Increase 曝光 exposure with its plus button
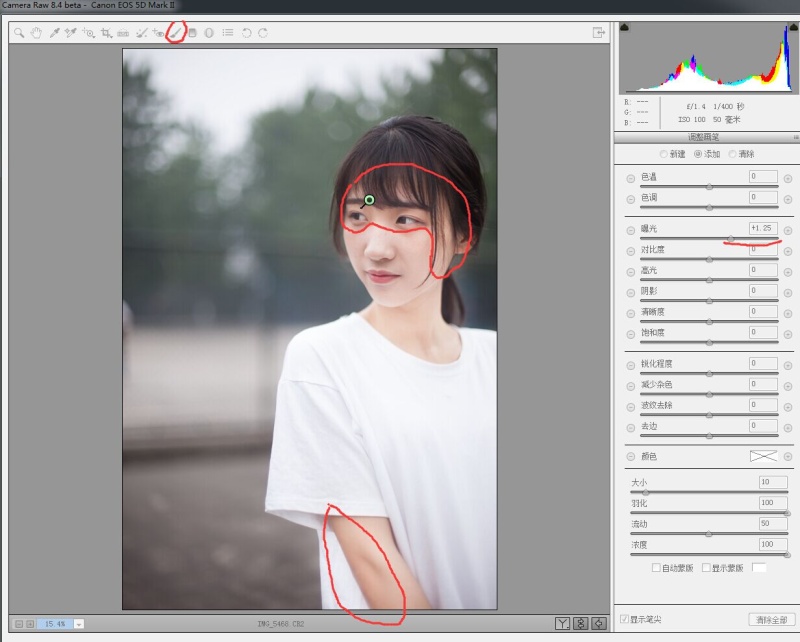The height and width of the screenshot is (642, 800). click(788, 231)
